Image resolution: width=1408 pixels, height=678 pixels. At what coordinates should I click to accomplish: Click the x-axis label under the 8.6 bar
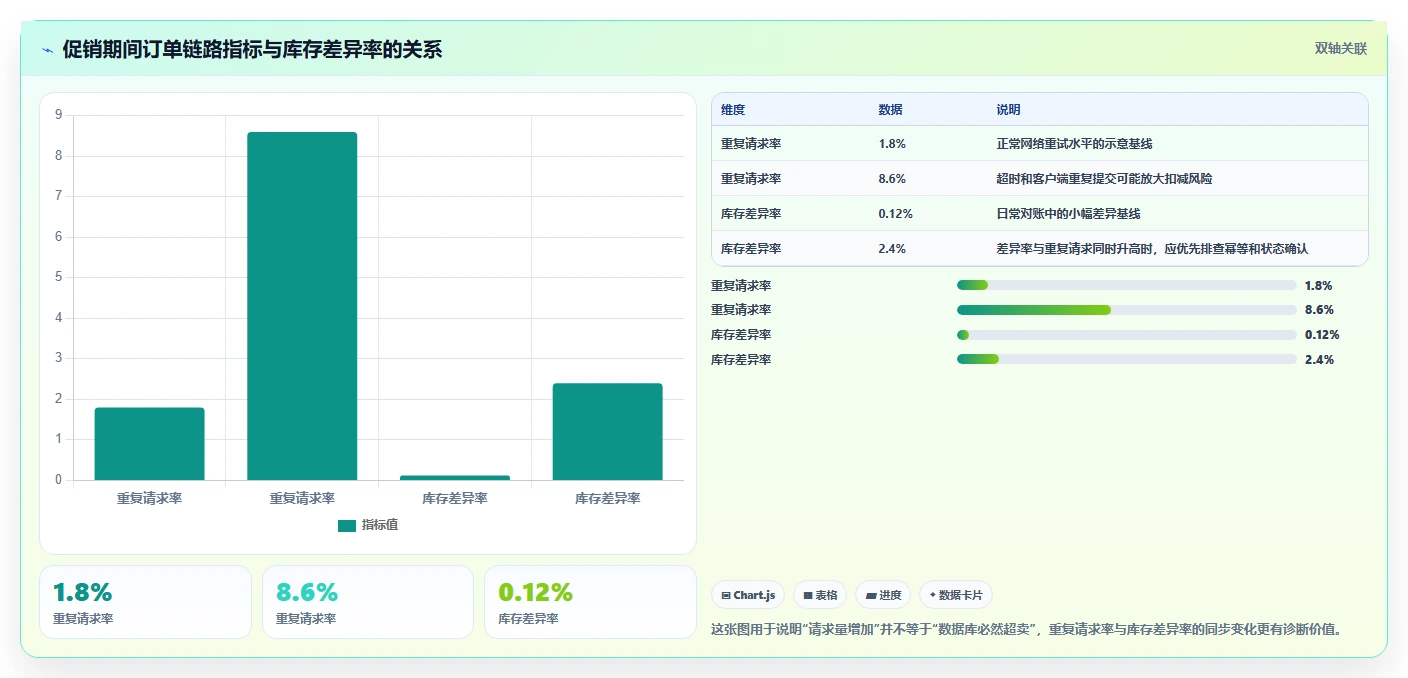click(302, 498)
